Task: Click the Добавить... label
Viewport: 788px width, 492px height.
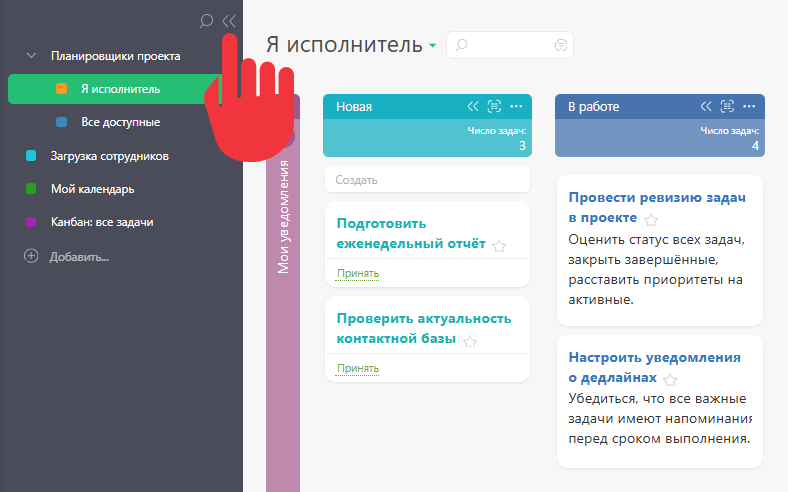Action: 79,257
